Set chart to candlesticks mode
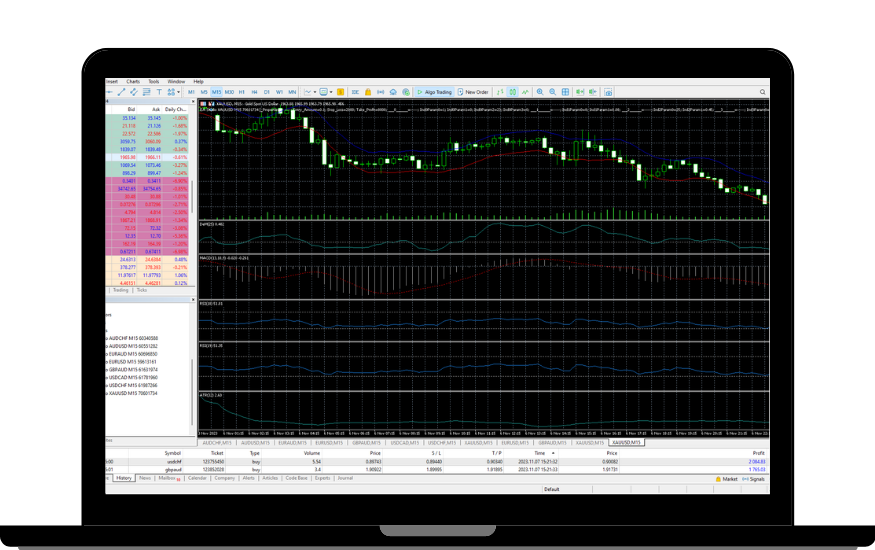875x550 pixels. (x=512, y=92)
